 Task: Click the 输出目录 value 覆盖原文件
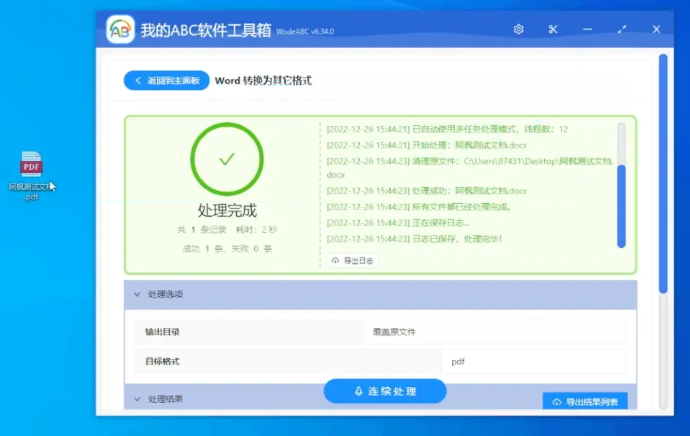[x=394, y=332]
